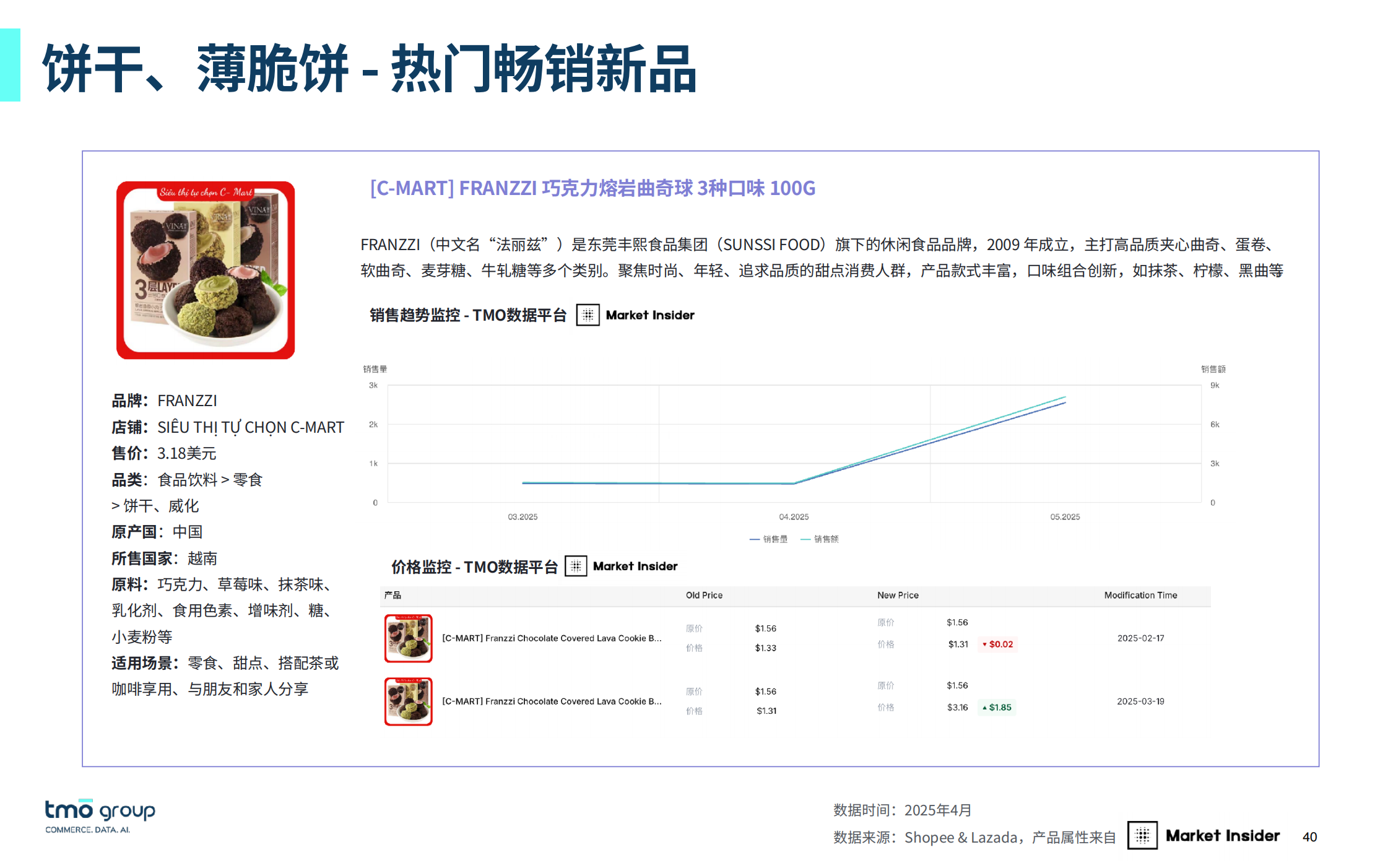1388x868 pixels.
Task: Click the Modification Time column header
Action: (1140, 595)
